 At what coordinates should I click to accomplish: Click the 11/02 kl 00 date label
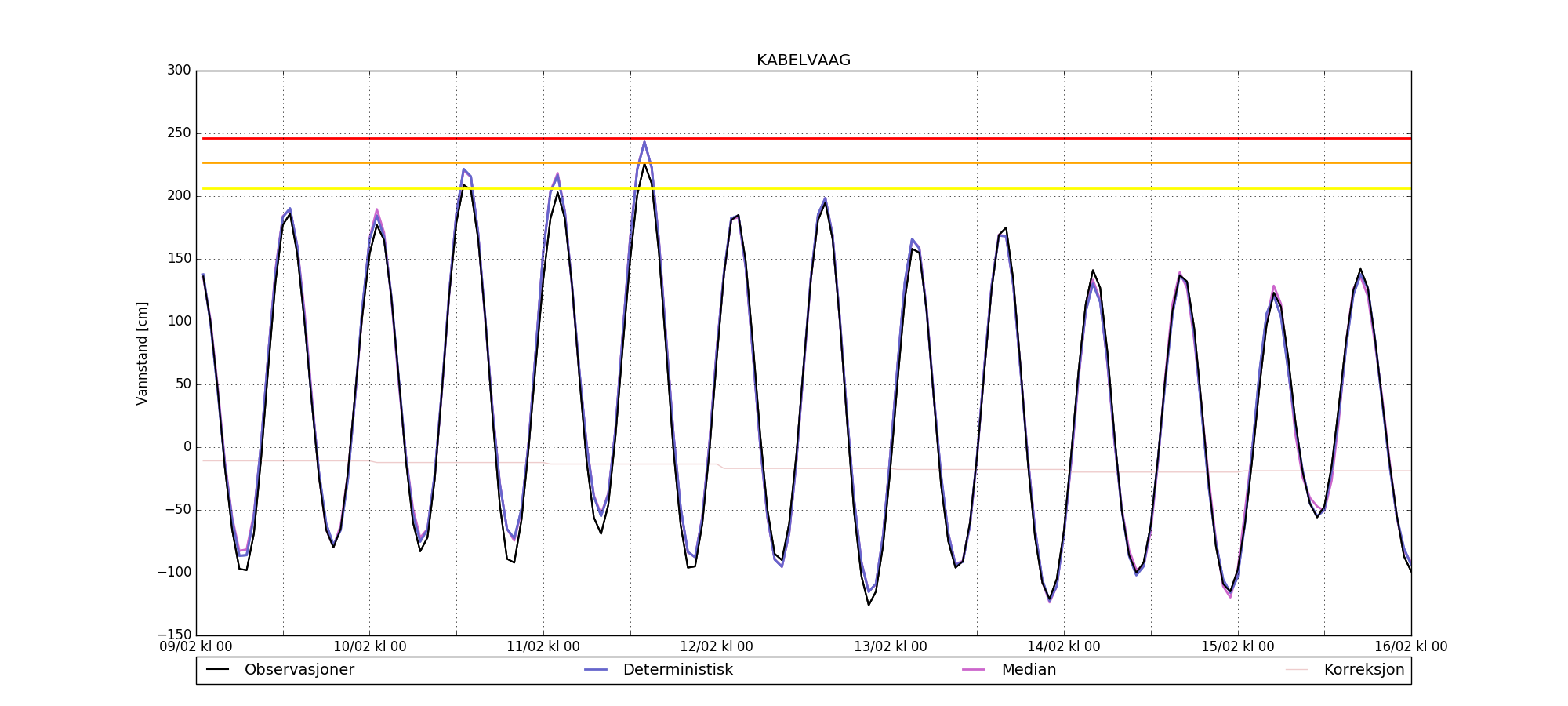pos(543,647)
